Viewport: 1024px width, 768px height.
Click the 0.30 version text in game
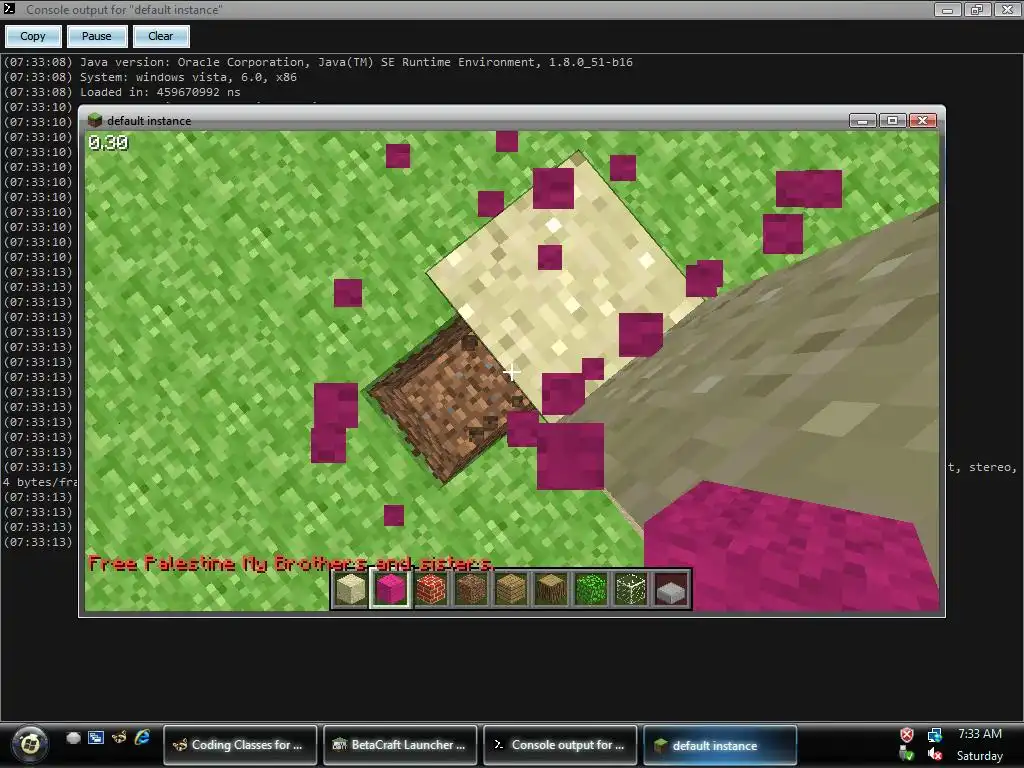point(108,142)
